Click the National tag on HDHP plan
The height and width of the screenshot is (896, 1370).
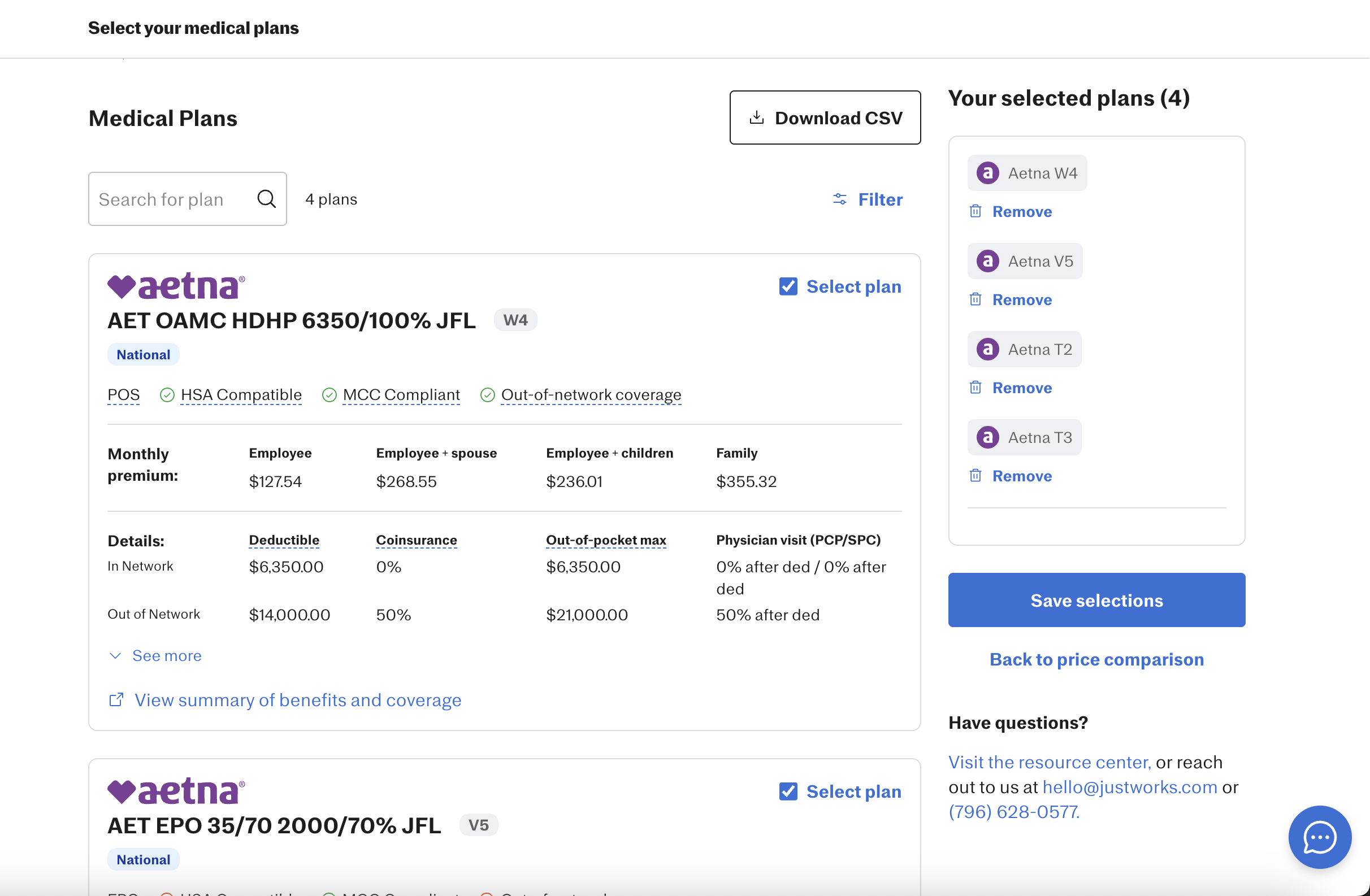click(144, 354)
